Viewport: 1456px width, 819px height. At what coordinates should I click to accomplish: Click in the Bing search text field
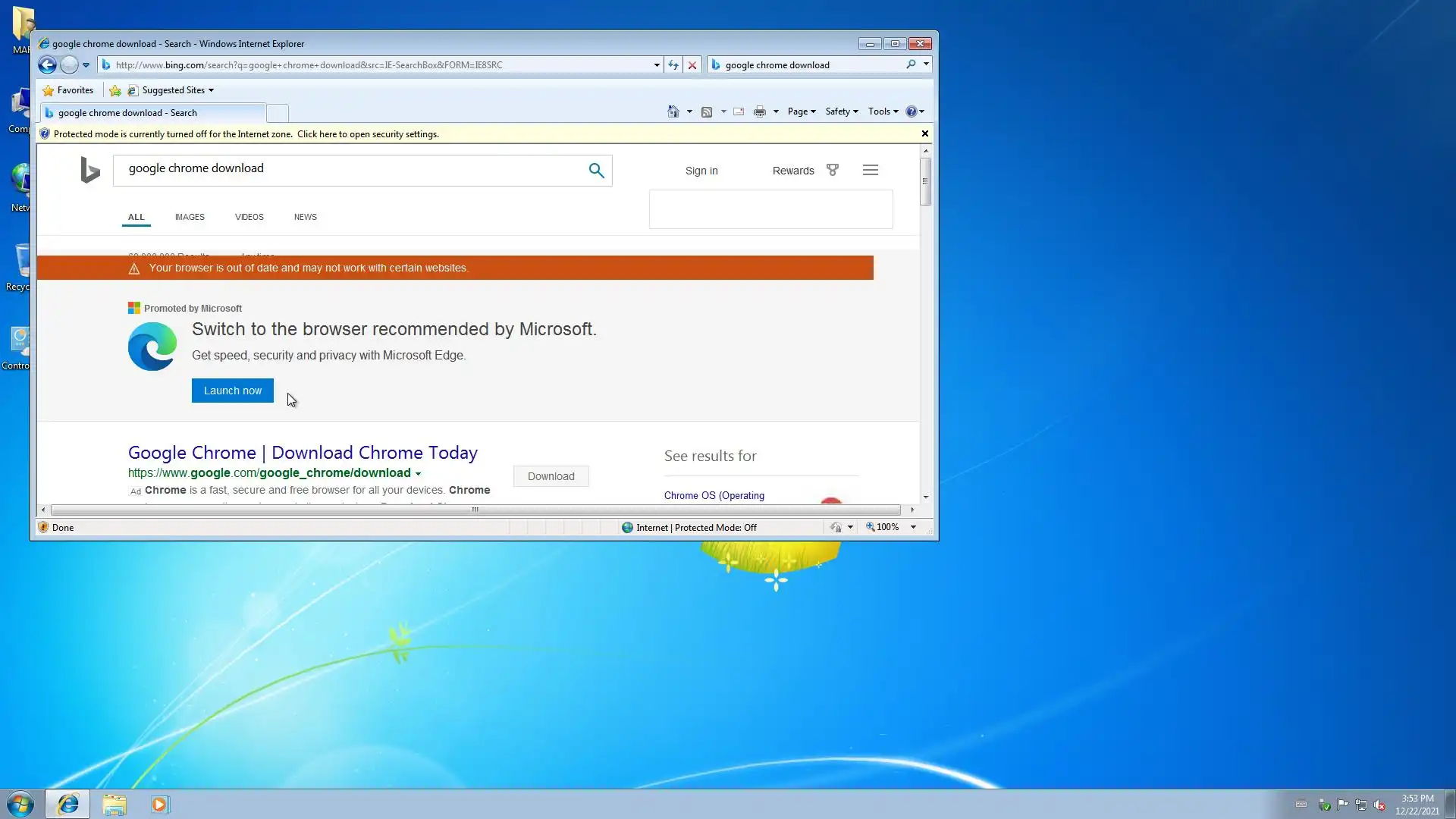click(349, 169)
